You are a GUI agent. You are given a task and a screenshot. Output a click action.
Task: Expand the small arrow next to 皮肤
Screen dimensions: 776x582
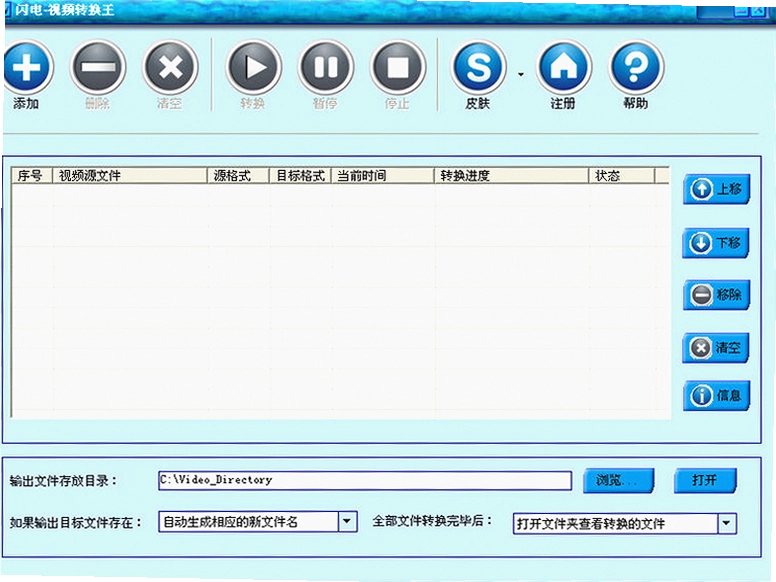(521, 75)
